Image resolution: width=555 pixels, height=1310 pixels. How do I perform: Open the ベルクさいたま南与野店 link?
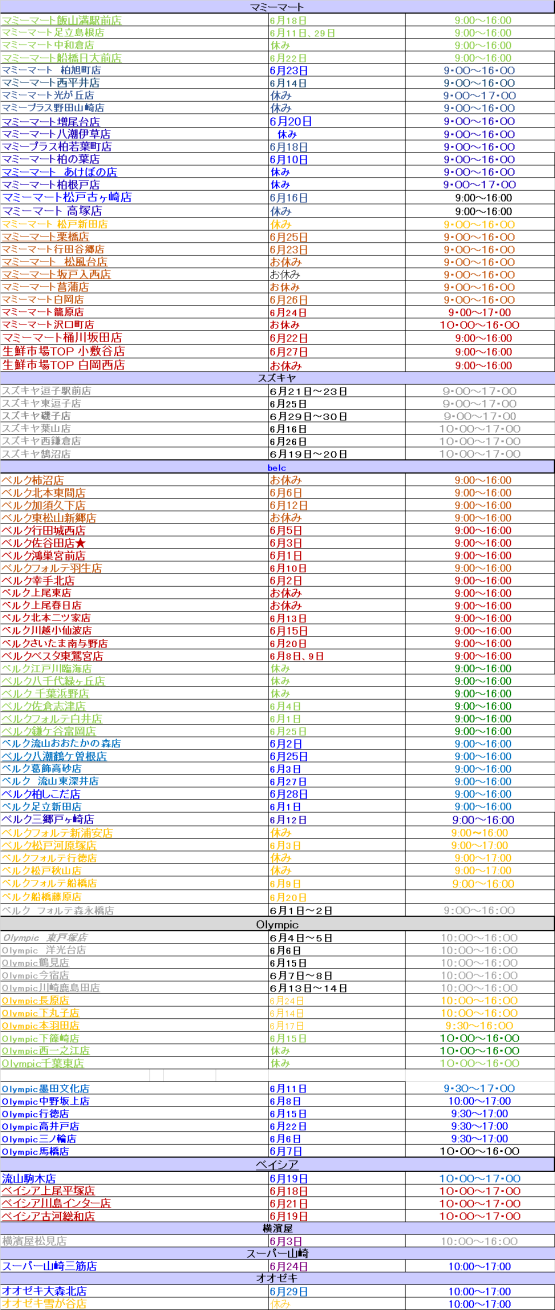(x=54, y=643)
